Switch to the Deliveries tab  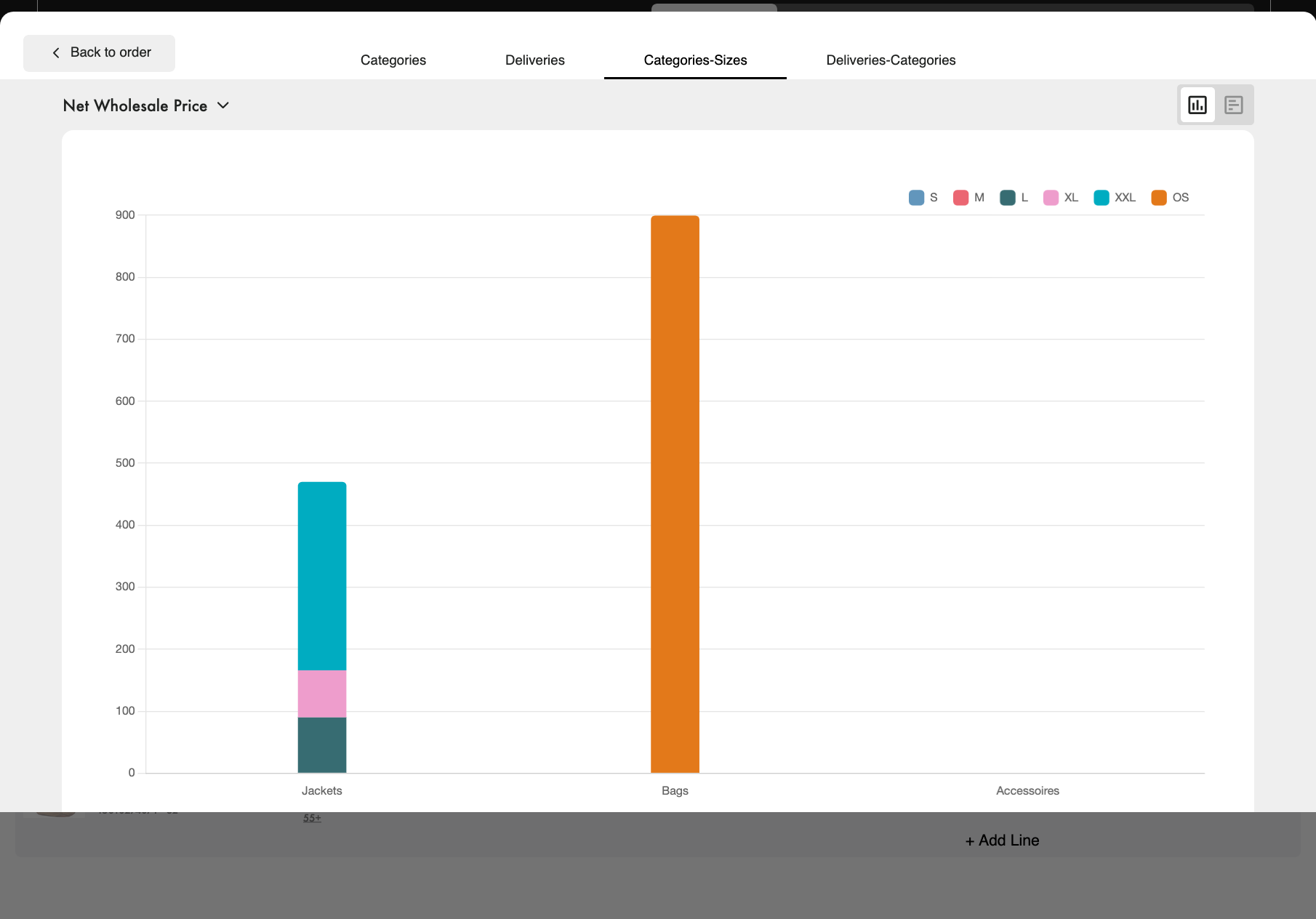(534, 60)
